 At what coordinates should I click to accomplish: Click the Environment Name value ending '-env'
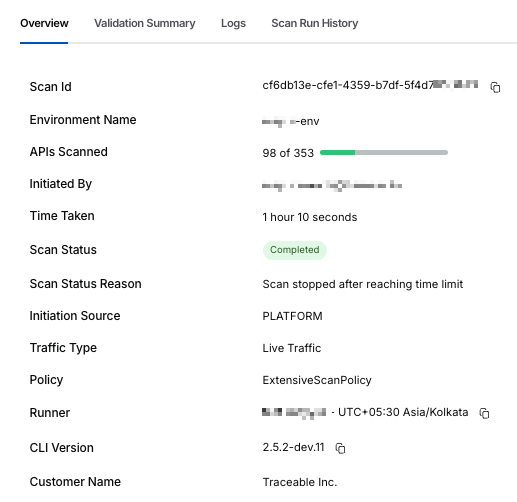pyautogui.click(x=291, y=121)
